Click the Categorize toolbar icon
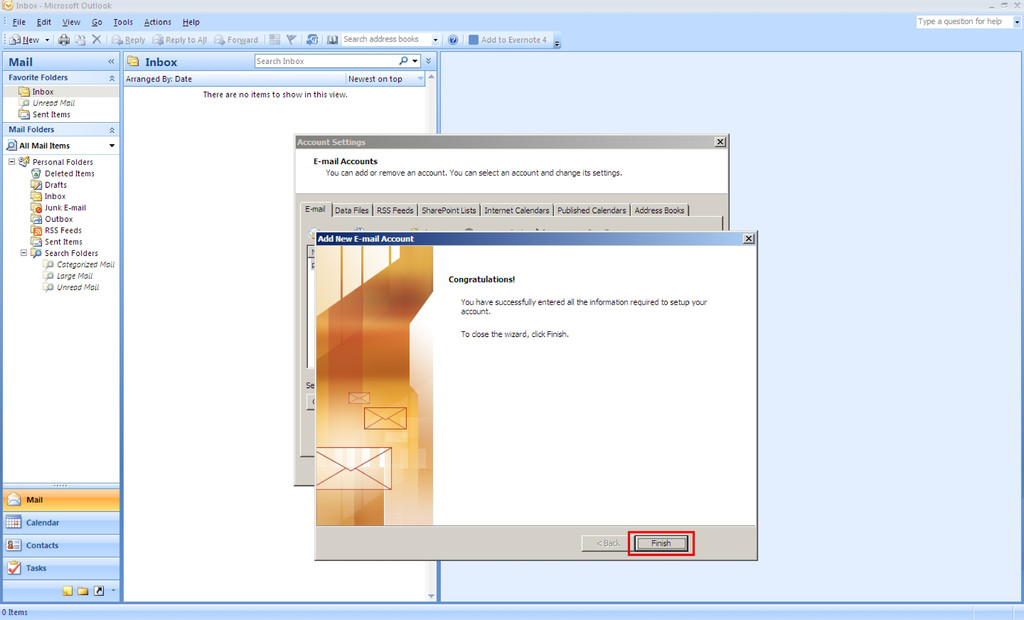The height and width of the screenshot is (620, 1024). 275,40
